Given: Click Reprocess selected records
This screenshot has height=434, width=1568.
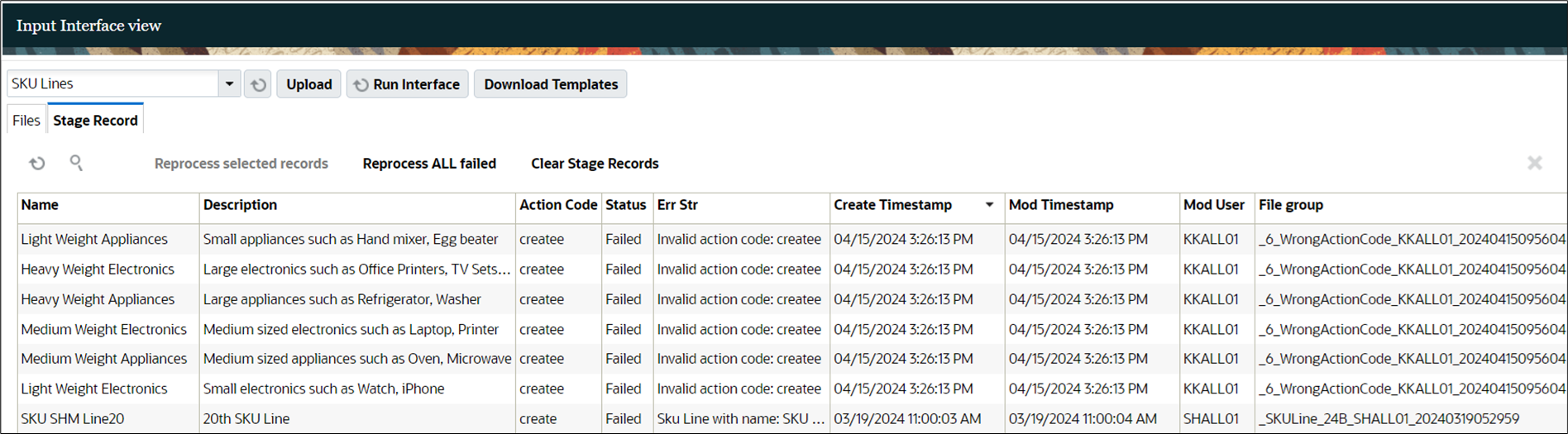Looking at the screenshot, I should point(241,164).
